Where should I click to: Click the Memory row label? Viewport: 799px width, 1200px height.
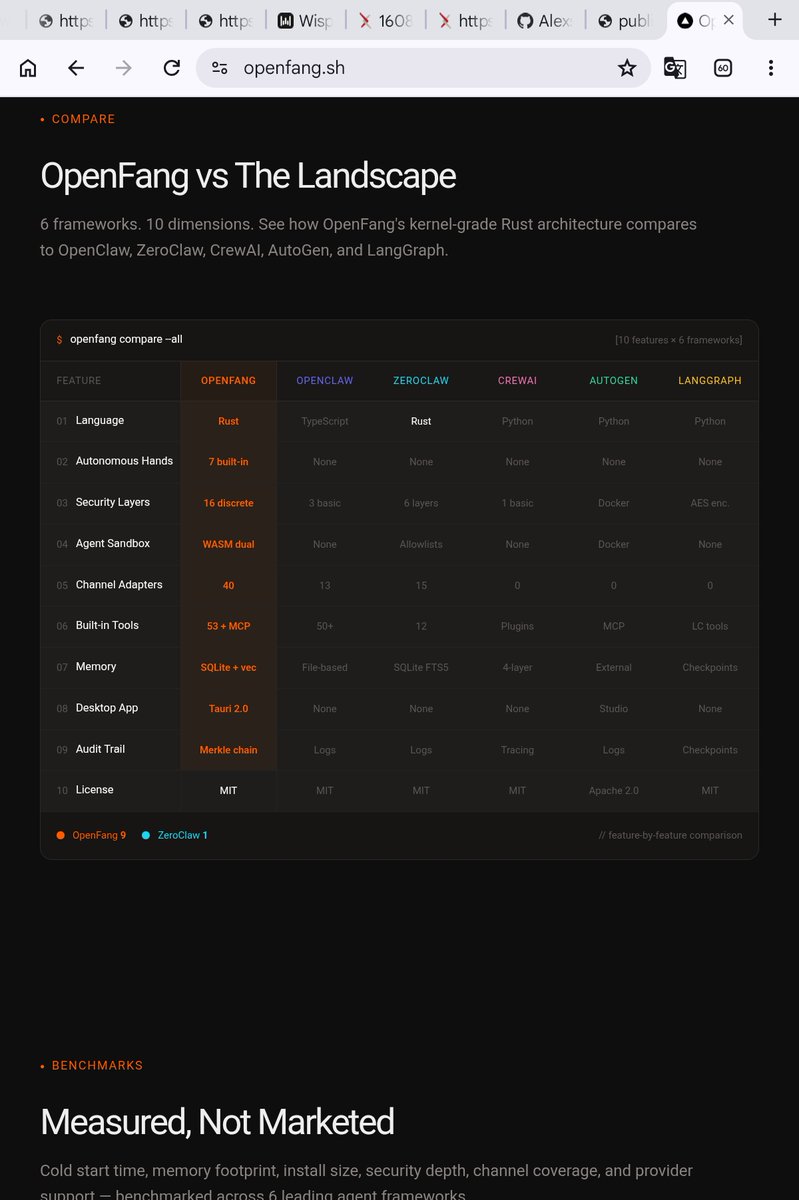click(96, 667)
